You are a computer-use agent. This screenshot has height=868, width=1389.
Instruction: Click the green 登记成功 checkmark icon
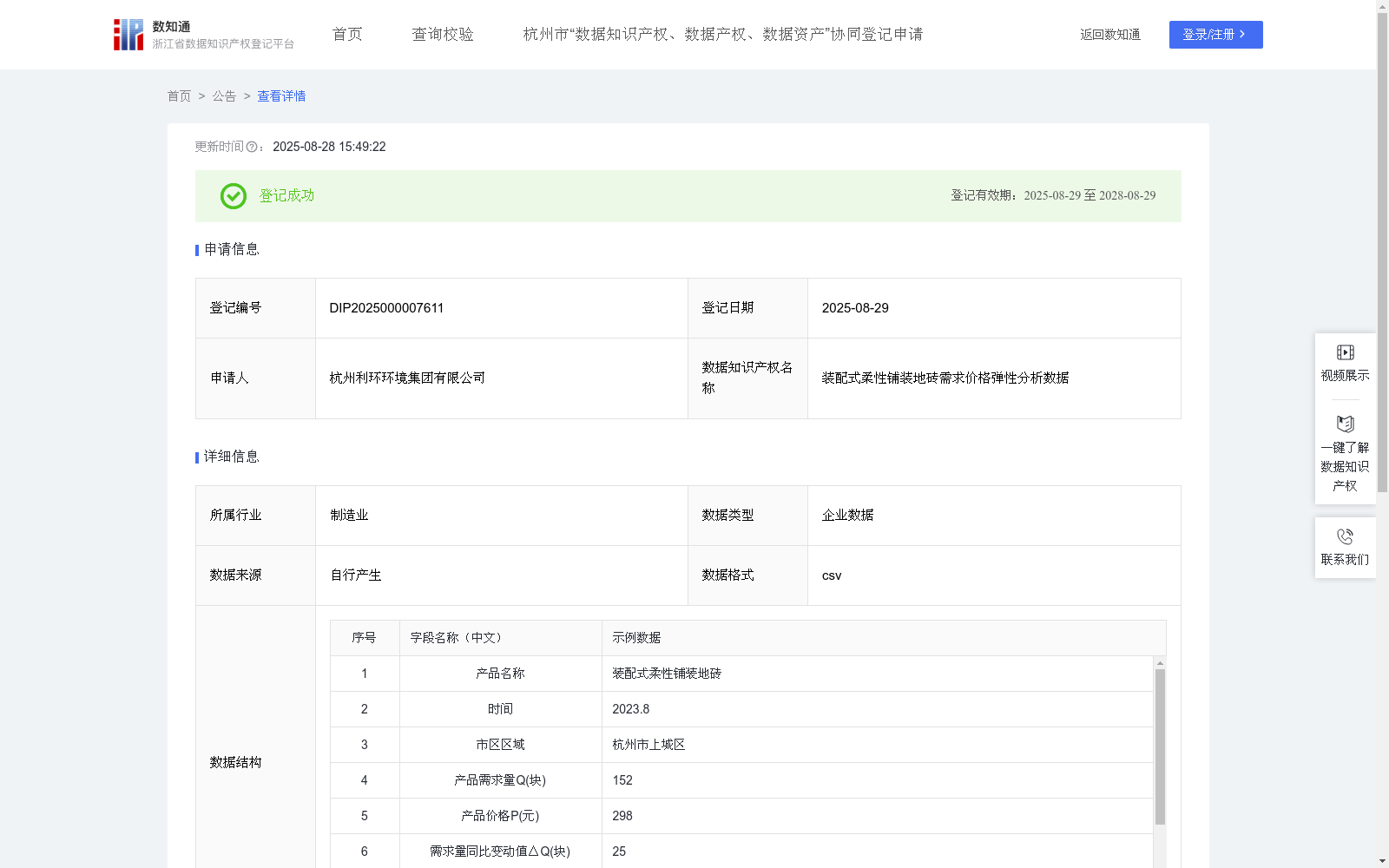click(x=233, y=196)
